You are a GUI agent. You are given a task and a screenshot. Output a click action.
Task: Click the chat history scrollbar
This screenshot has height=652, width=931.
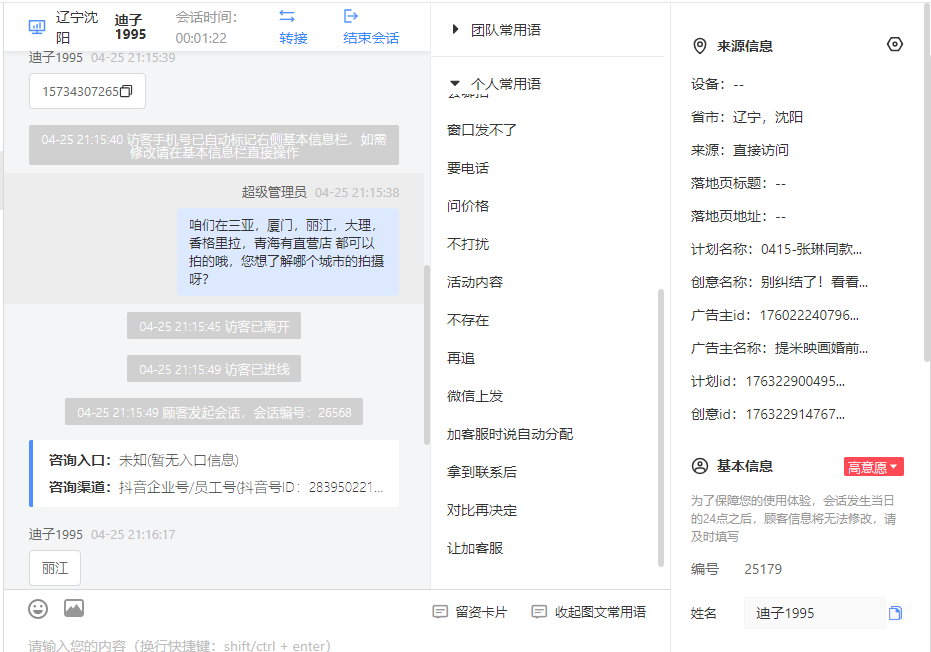[x=426, y=355]
